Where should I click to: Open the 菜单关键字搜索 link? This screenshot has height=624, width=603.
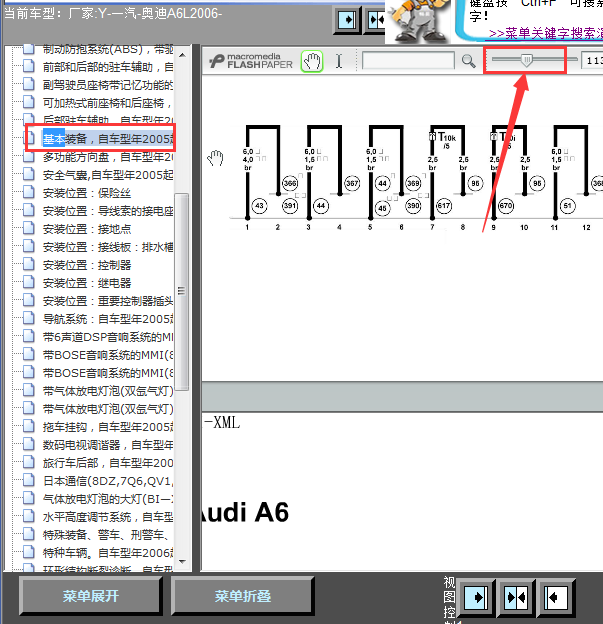pos(546,33)
